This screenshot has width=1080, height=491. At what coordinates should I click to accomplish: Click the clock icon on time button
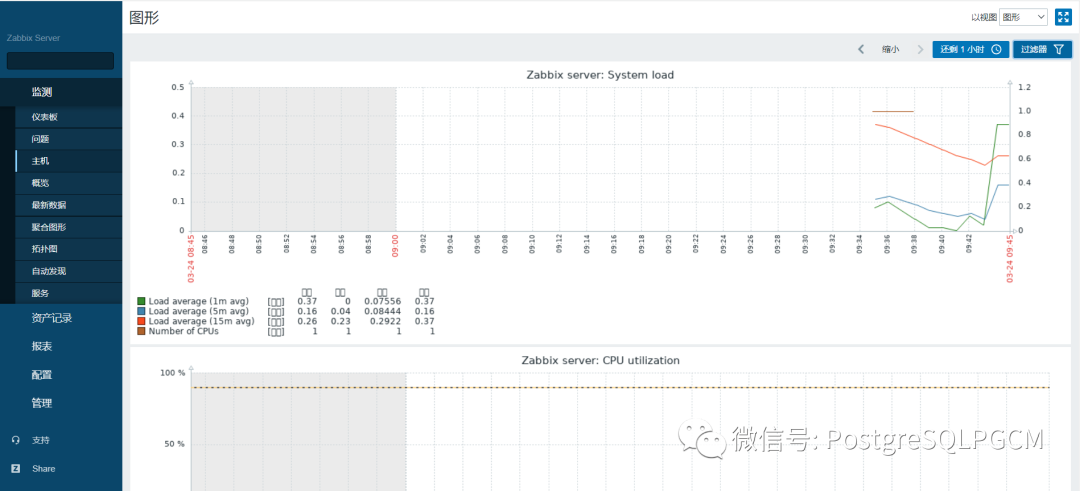point(995,50)
